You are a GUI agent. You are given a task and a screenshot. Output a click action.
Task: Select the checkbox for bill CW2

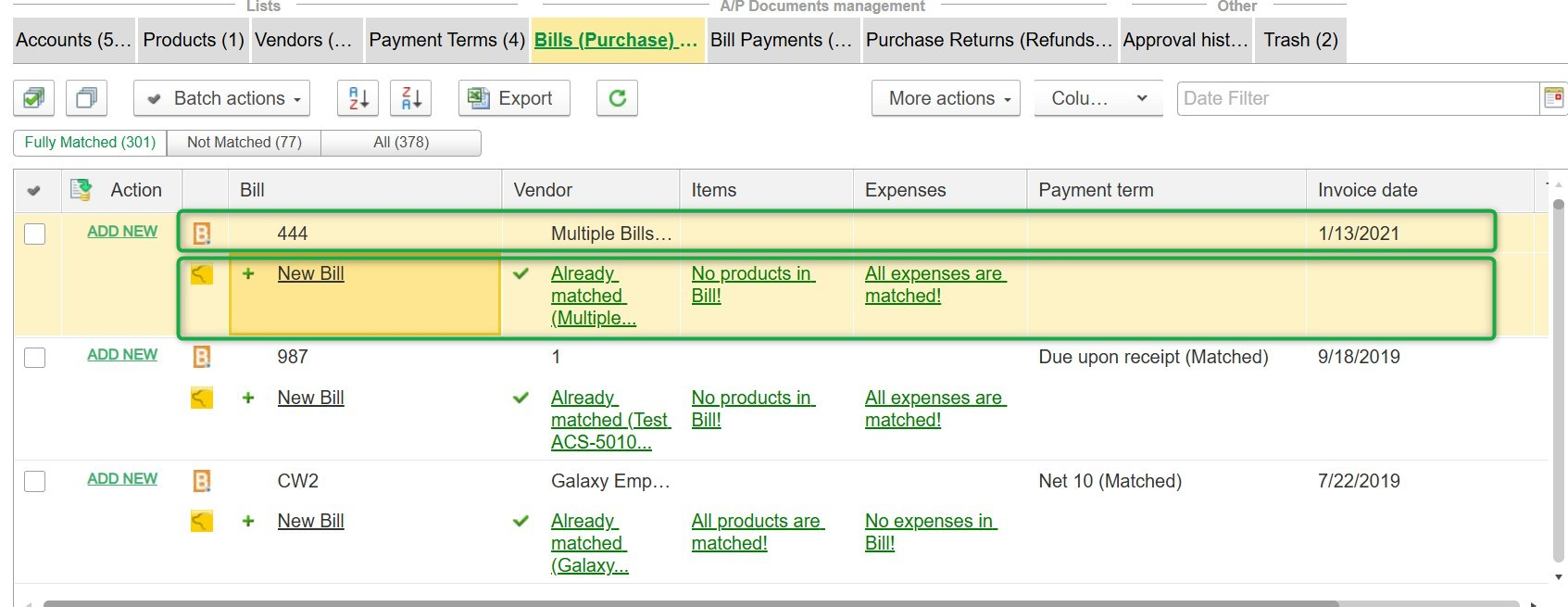point(35,482)
